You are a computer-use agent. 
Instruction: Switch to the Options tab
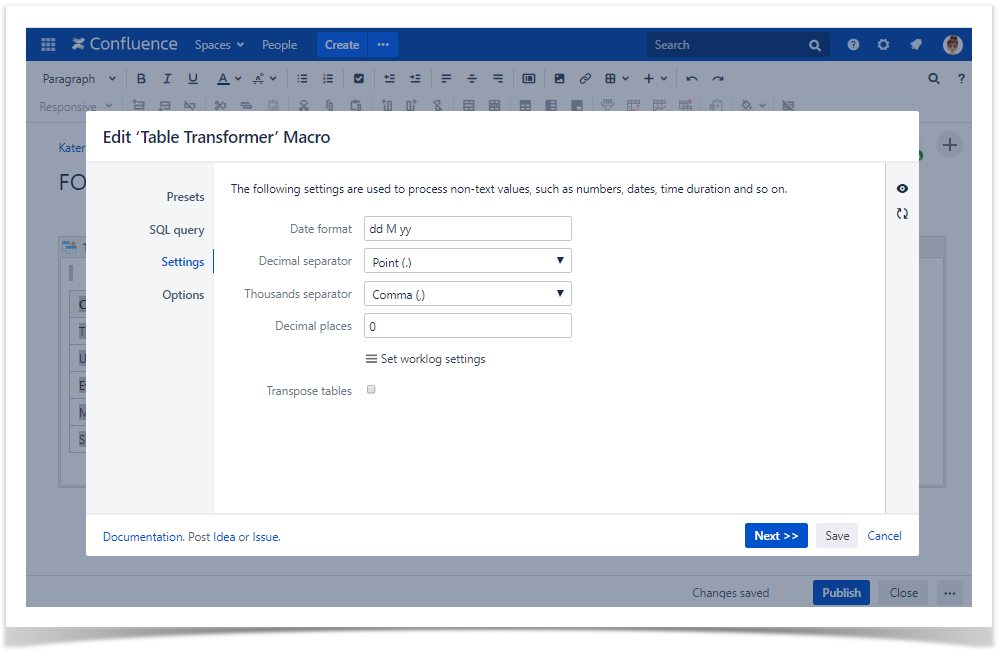click(x=183, y=295)
